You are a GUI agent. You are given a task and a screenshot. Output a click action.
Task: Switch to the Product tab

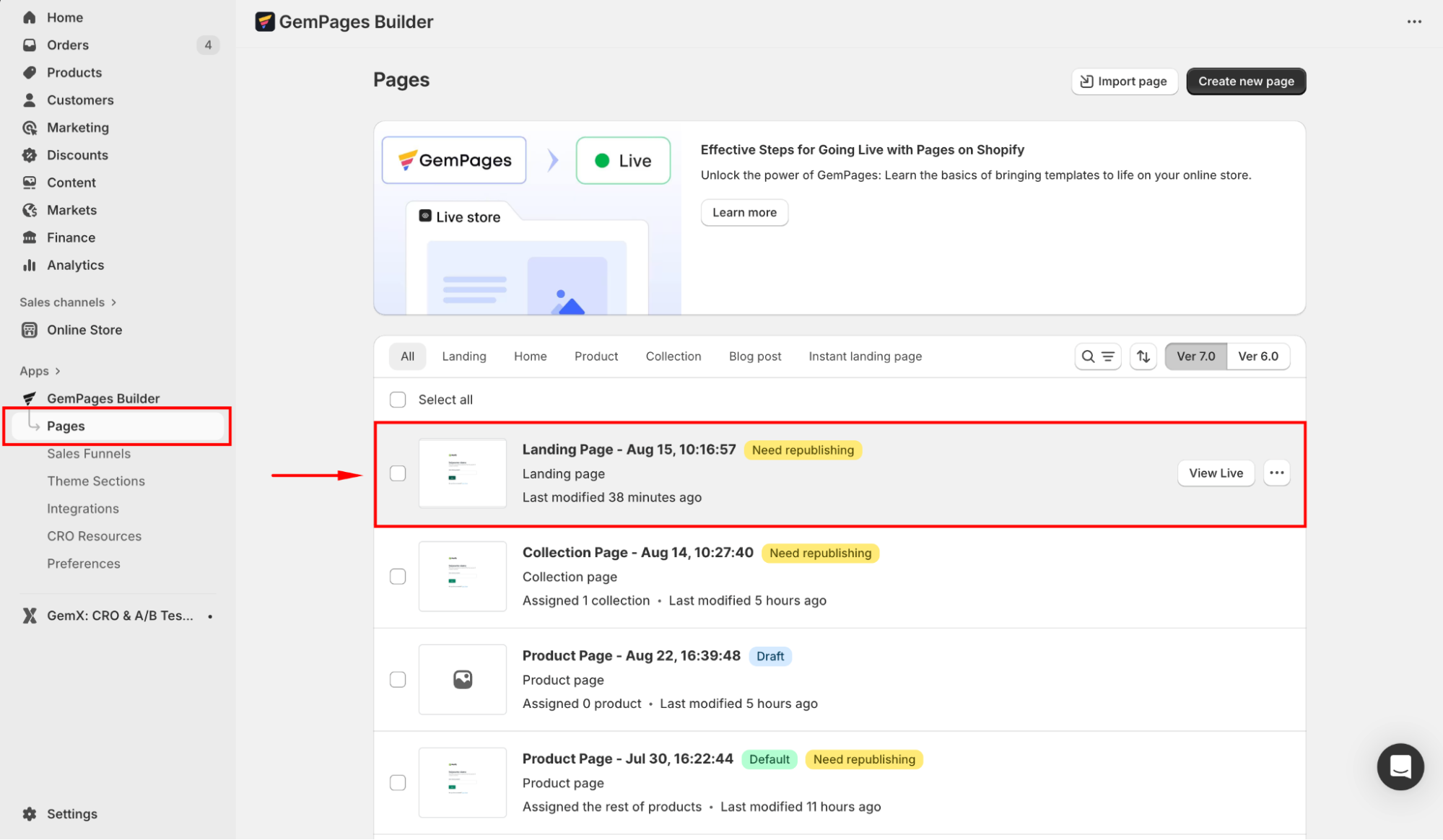[596, 356]
